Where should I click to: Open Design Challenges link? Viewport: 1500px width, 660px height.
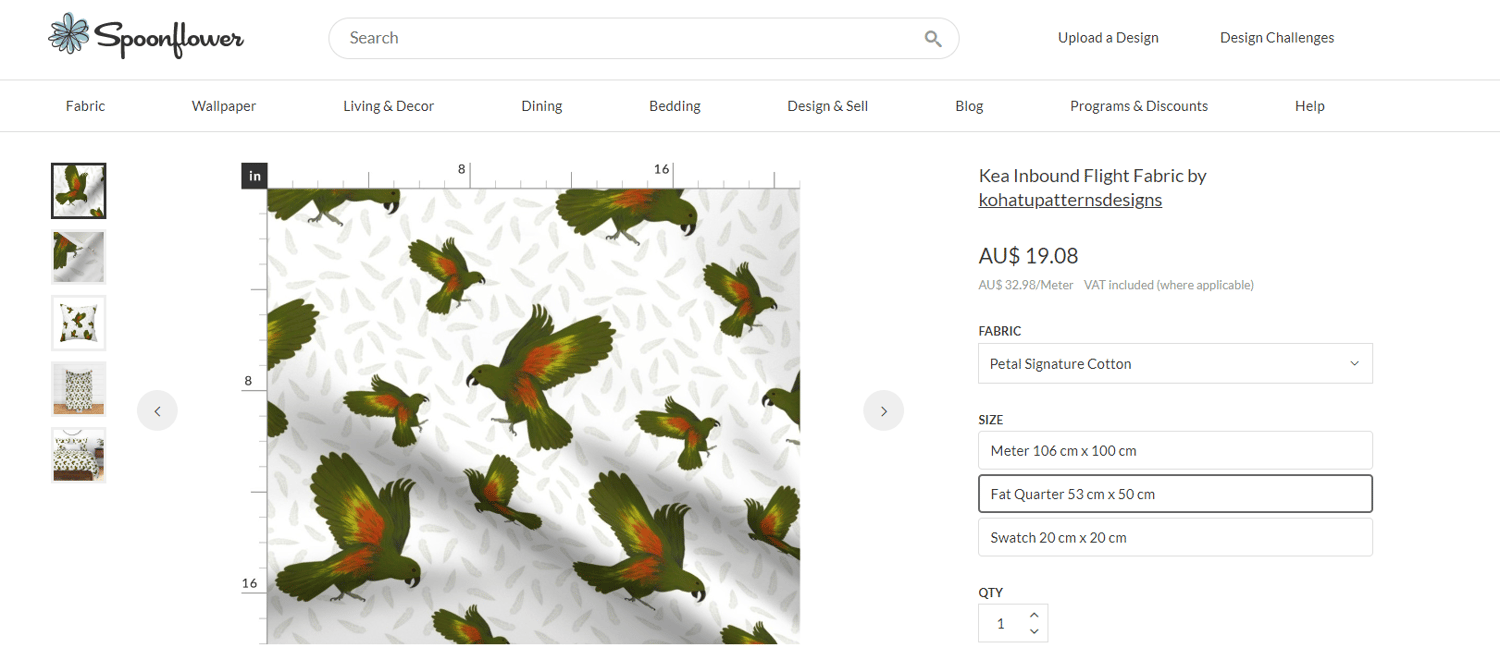1277,38
